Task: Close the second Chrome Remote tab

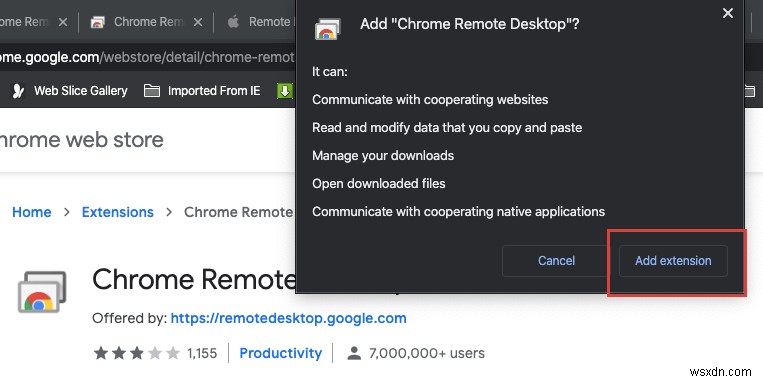Action: (198, 22)
